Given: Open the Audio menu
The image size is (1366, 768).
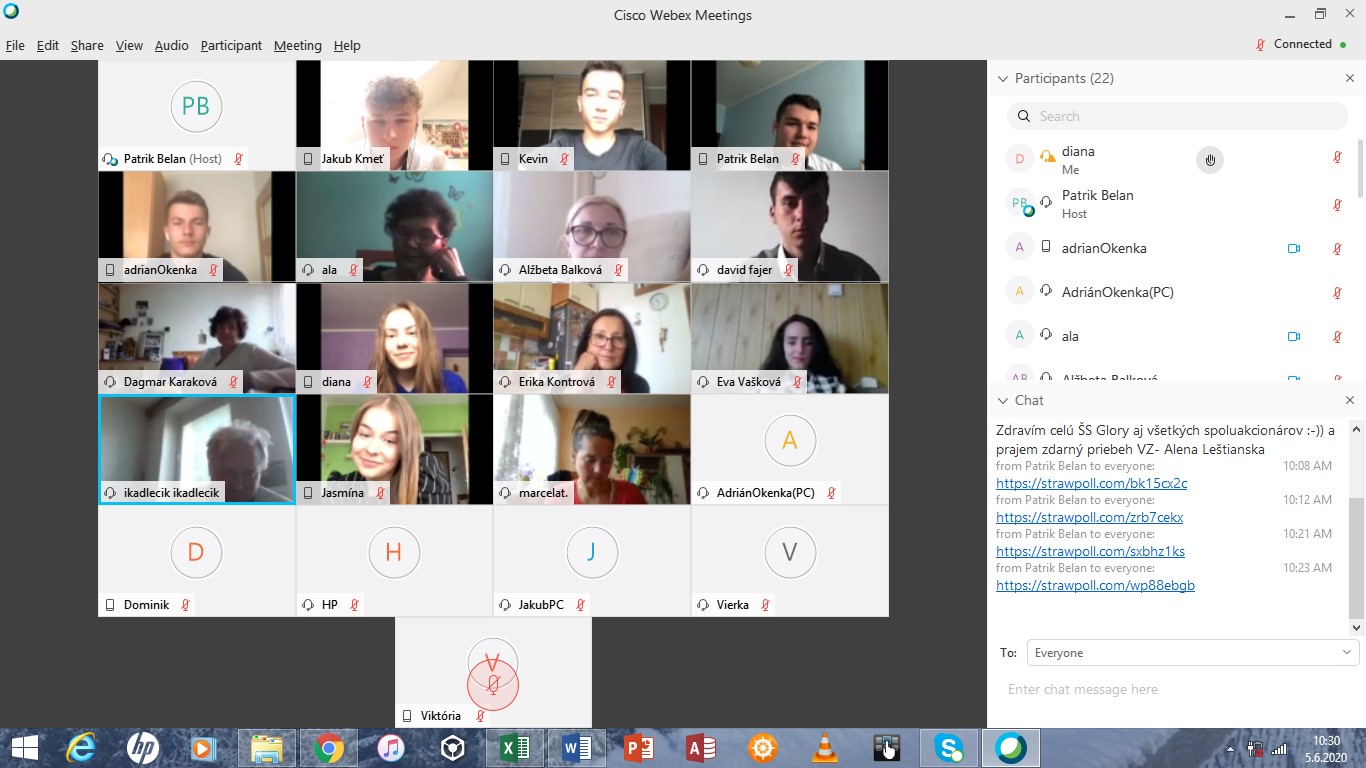Looking at the screenshot, I should click(x=172, y=45).
